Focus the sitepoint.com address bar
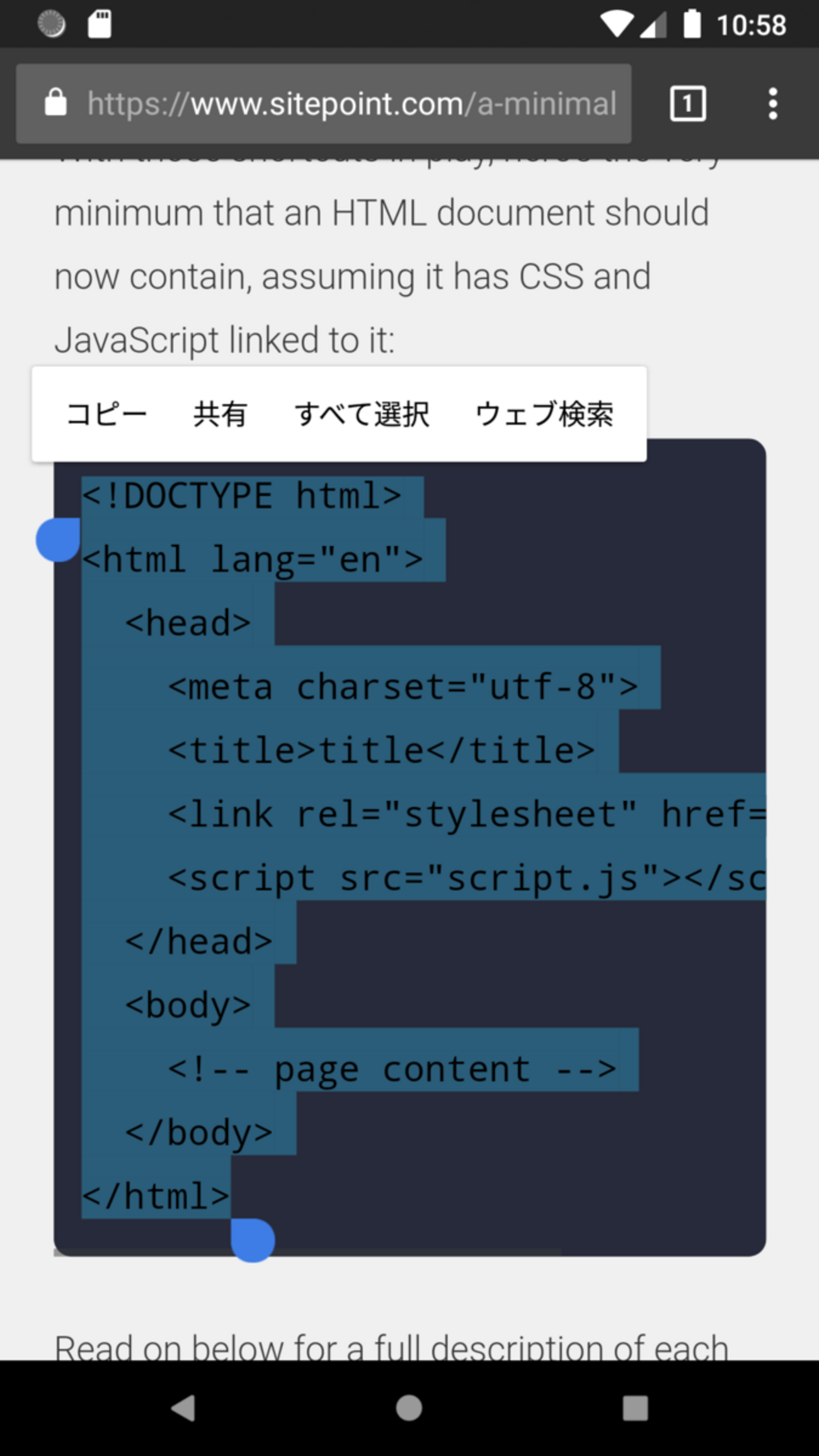Viewport: 819px width, 1456px height. tap(324, 103)
